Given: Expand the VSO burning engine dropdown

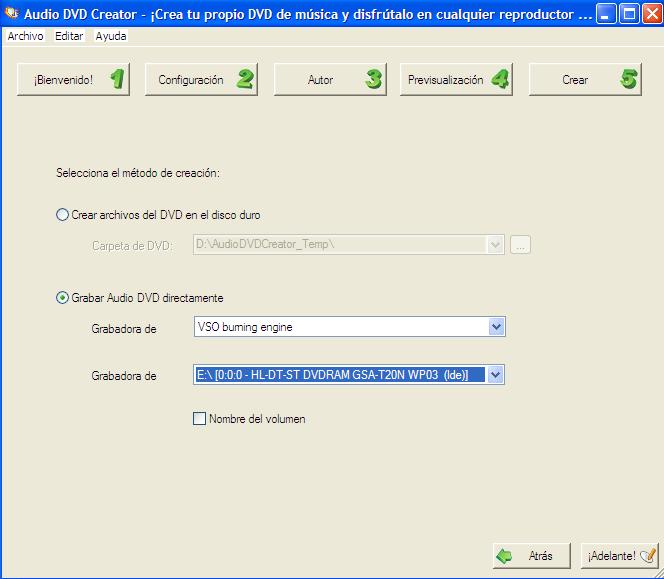Looking at the screenshot, I should [x=496, y=327].
